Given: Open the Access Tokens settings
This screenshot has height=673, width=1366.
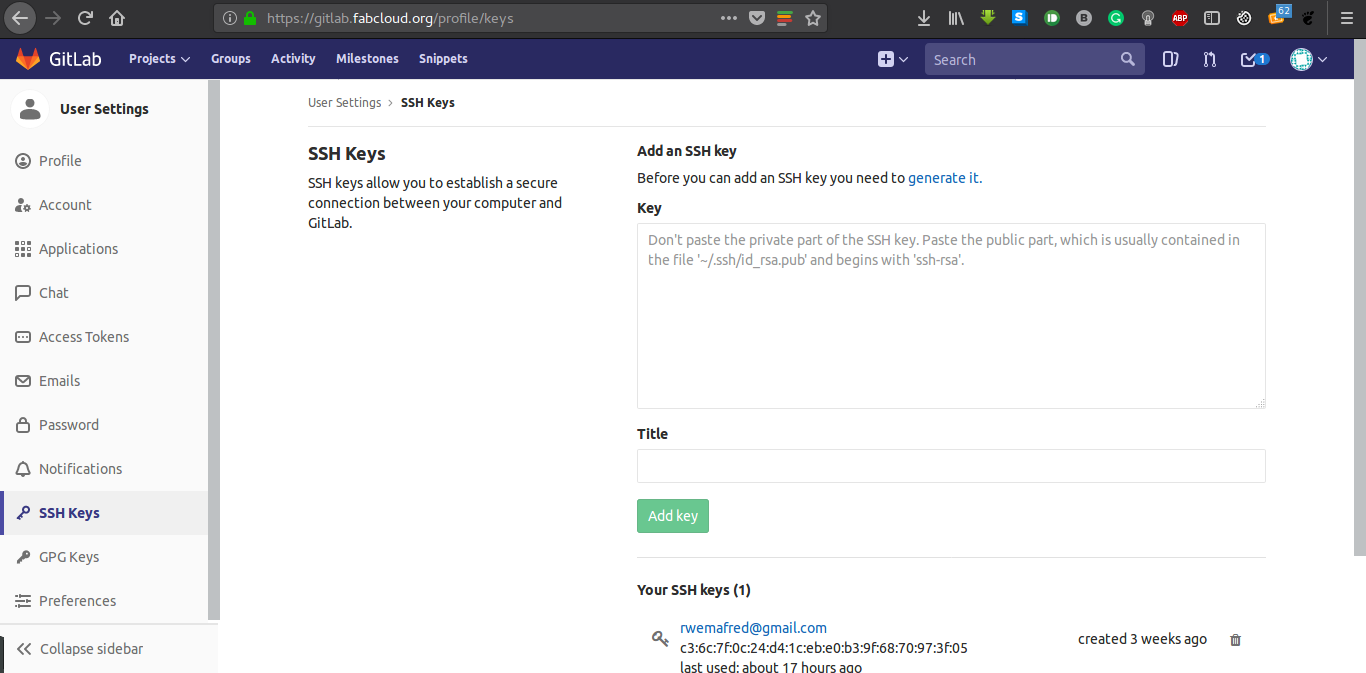Looking at the screenshot, I should click(x=84, y=336).
